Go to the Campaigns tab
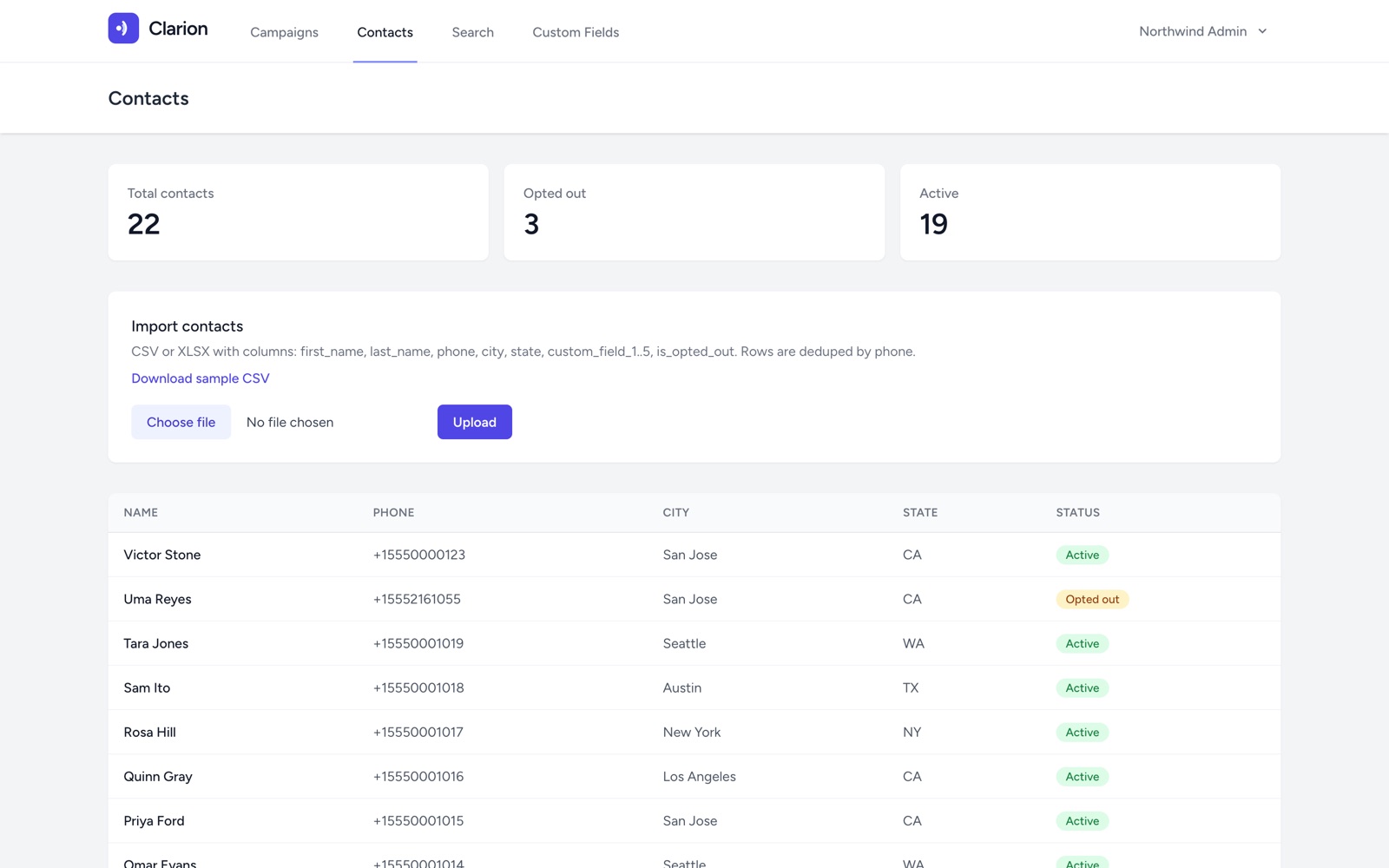Screen dimensions: 1389x868 pos(284,32)
